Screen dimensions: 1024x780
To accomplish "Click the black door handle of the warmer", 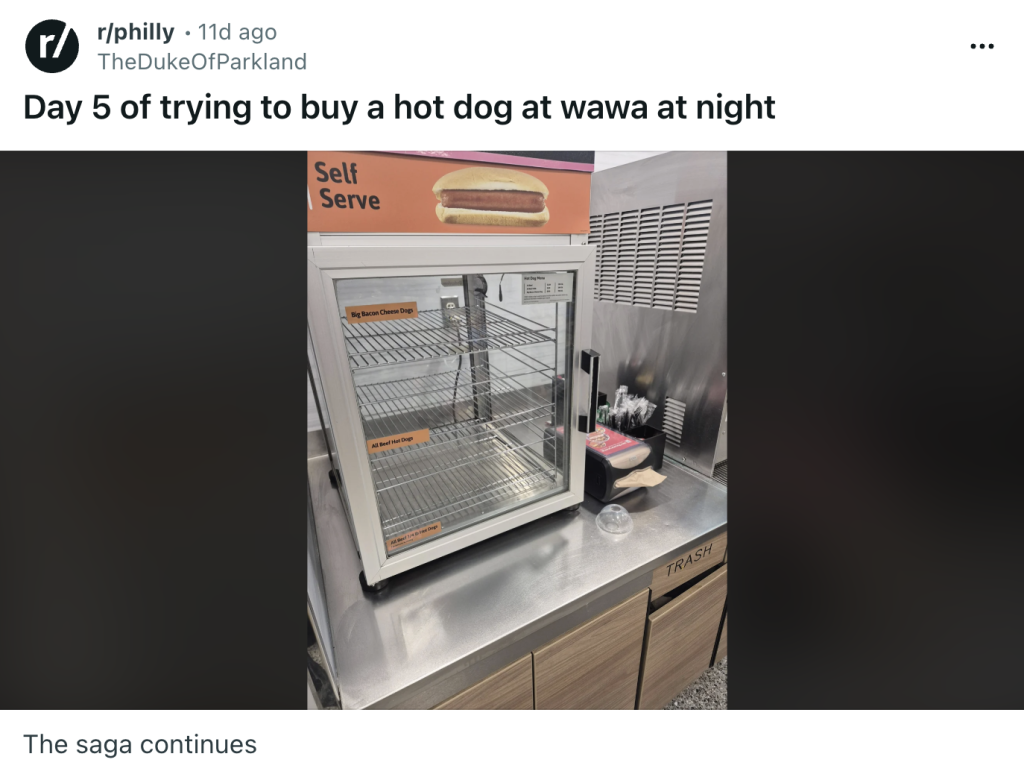I will coord(588,391).
